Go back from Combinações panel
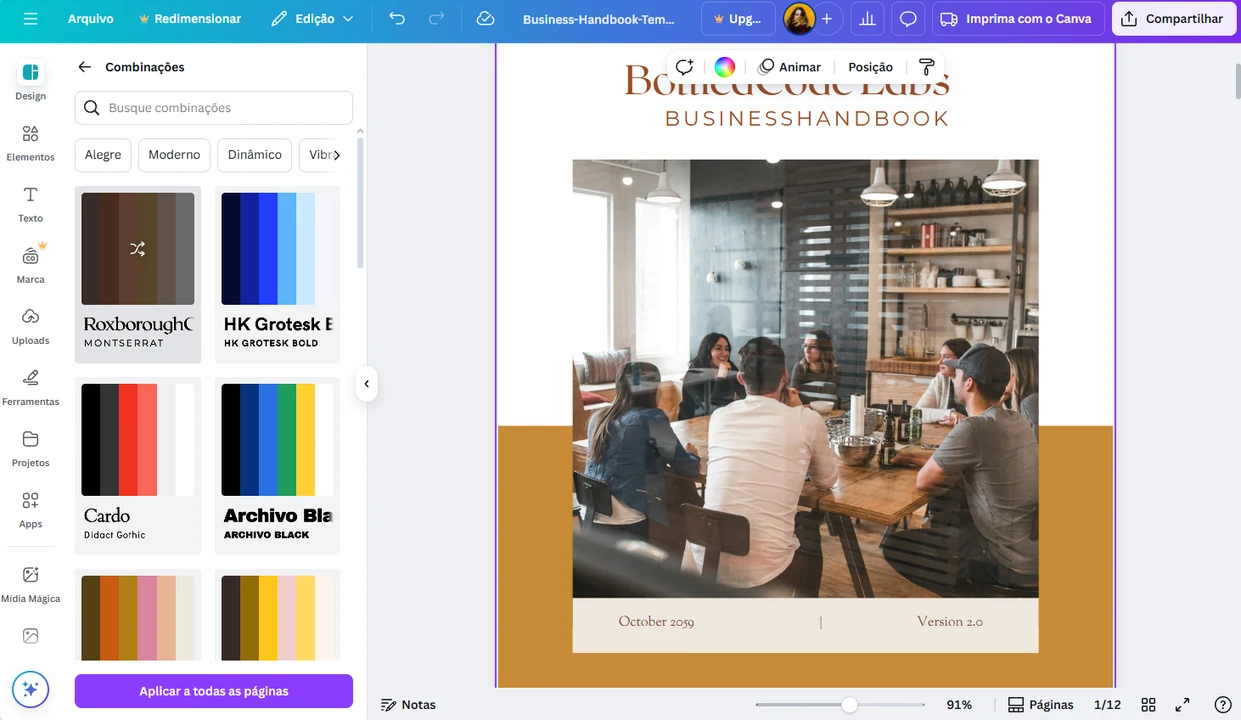The image size is (1241, 720). tap(85, 67)
